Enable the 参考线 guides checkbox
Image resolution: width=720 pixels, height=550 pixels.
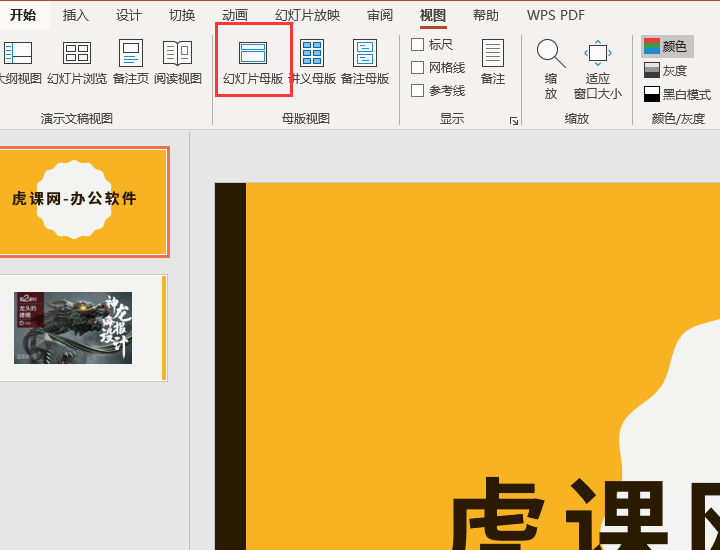[418, 91]
